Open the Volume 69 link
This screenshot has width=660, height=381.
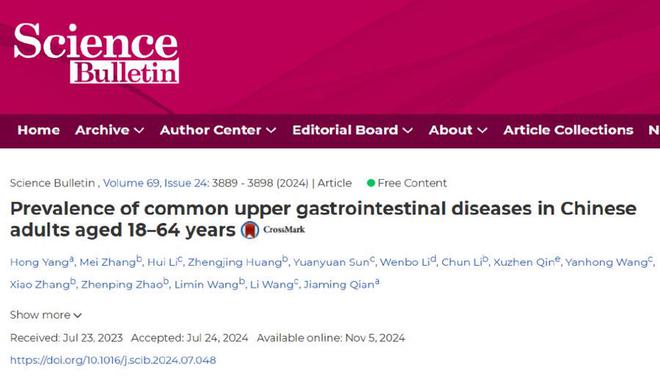(x=131, y=183)
